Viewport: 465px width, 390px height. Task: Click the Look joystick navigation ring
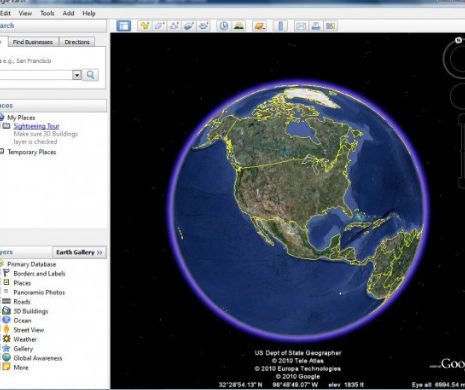click(x=455, y=59)
